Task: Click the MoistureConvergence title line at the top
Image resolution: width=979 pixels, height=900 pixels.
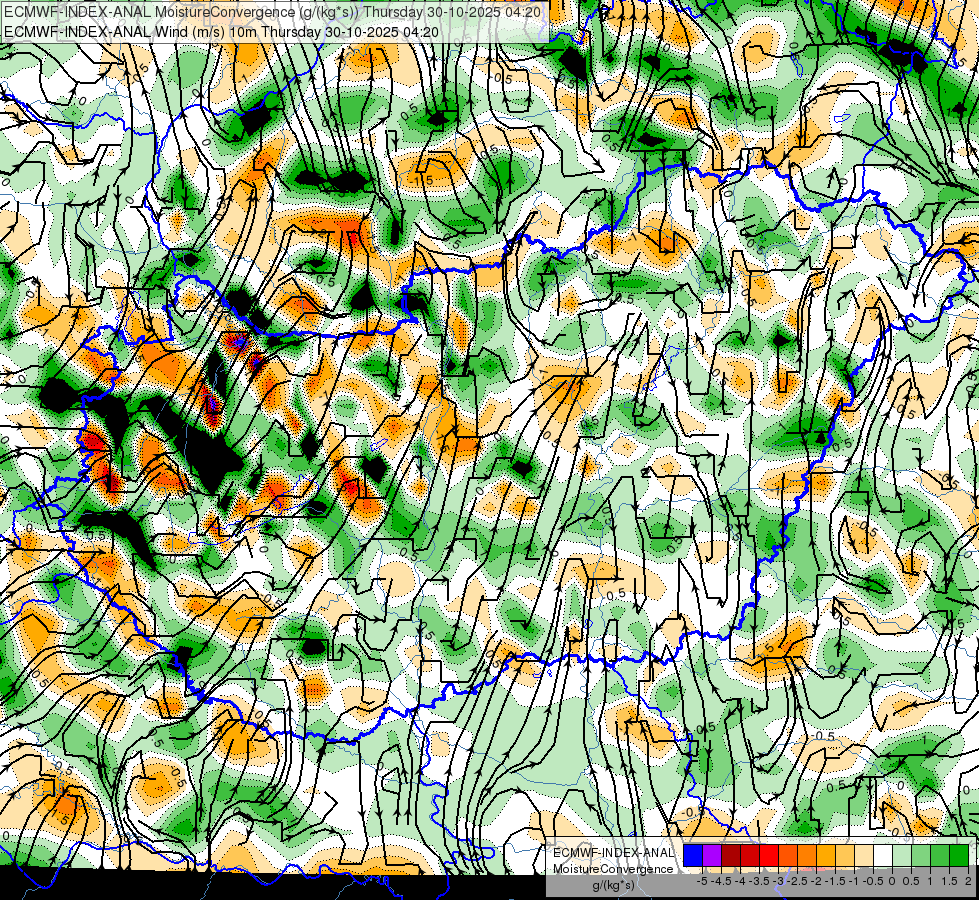Action: tap(272, 11)
